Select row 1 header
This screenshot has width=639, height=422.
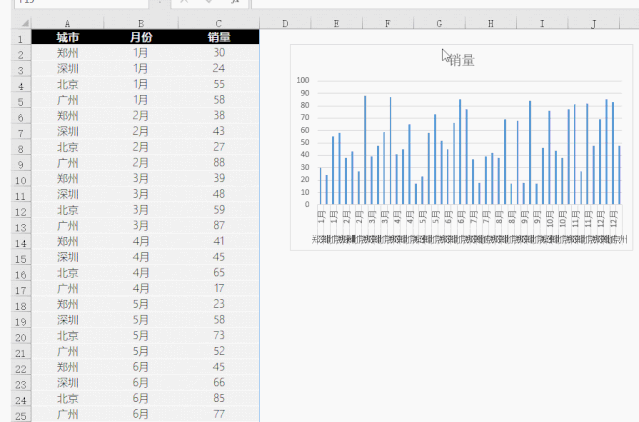17,37
